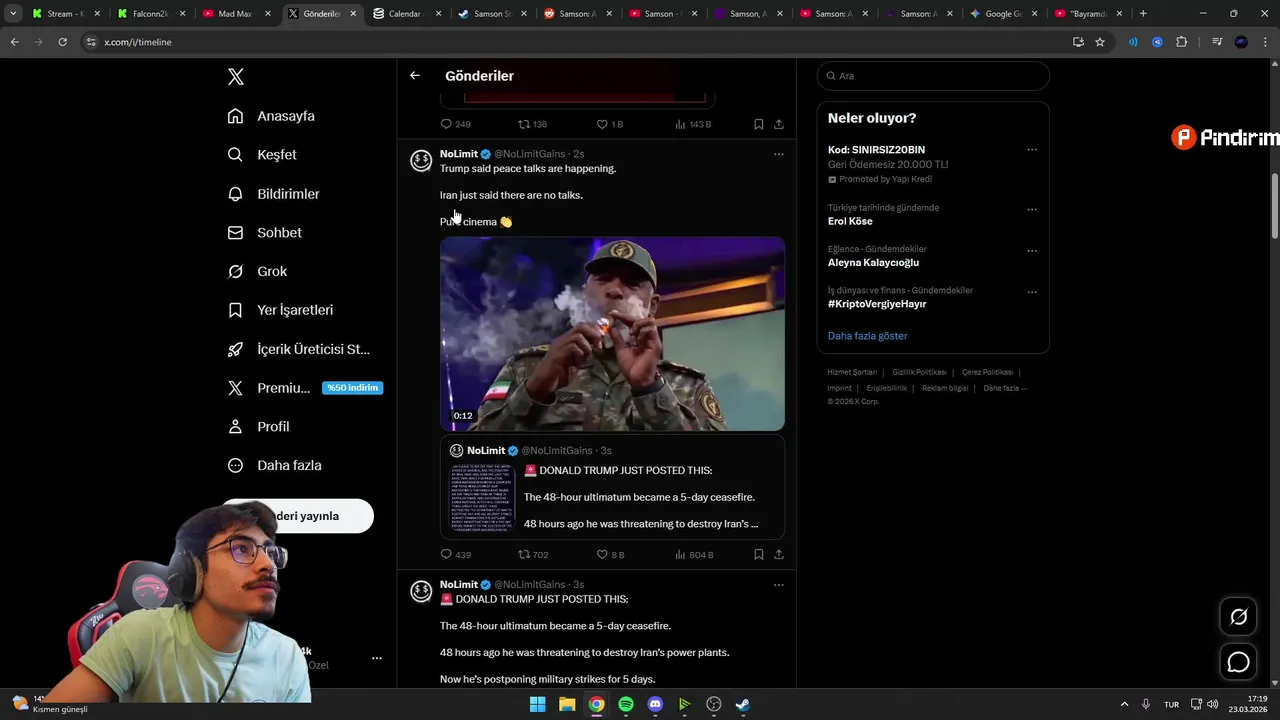Open Profil page
The height and width of the screenshot is (720, 1280).
coord(259,427)
